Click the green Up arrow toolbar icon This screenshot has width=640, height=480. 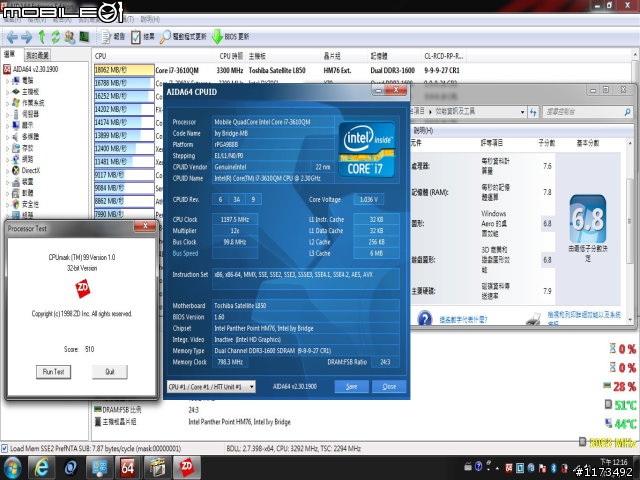pos(41,36)
